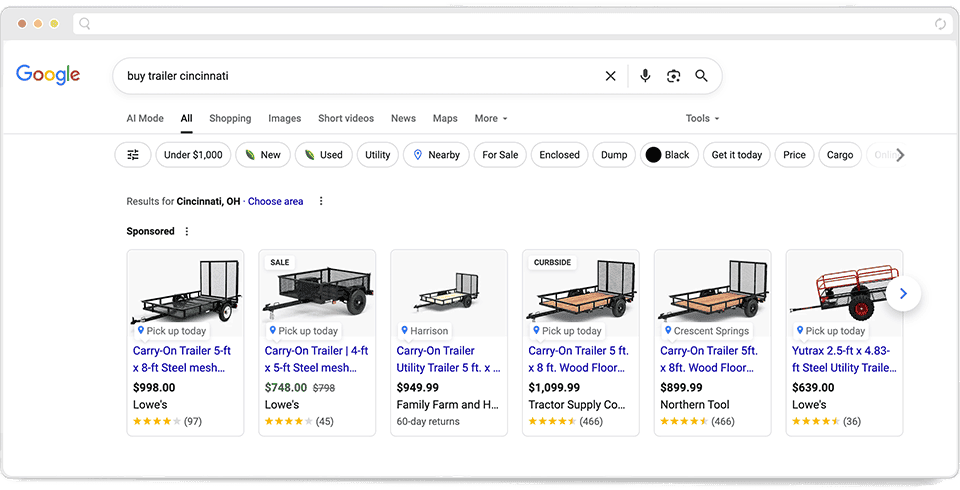Click the location pin on the Harrison label
This screenshot has height=490, width=960.
pyautogui.click(x=404, y=330)
